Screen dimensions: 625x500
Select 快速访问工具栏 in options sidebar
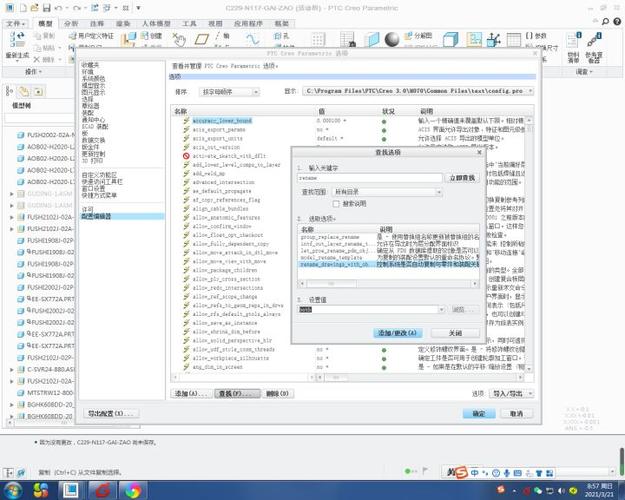coord(102,182)
